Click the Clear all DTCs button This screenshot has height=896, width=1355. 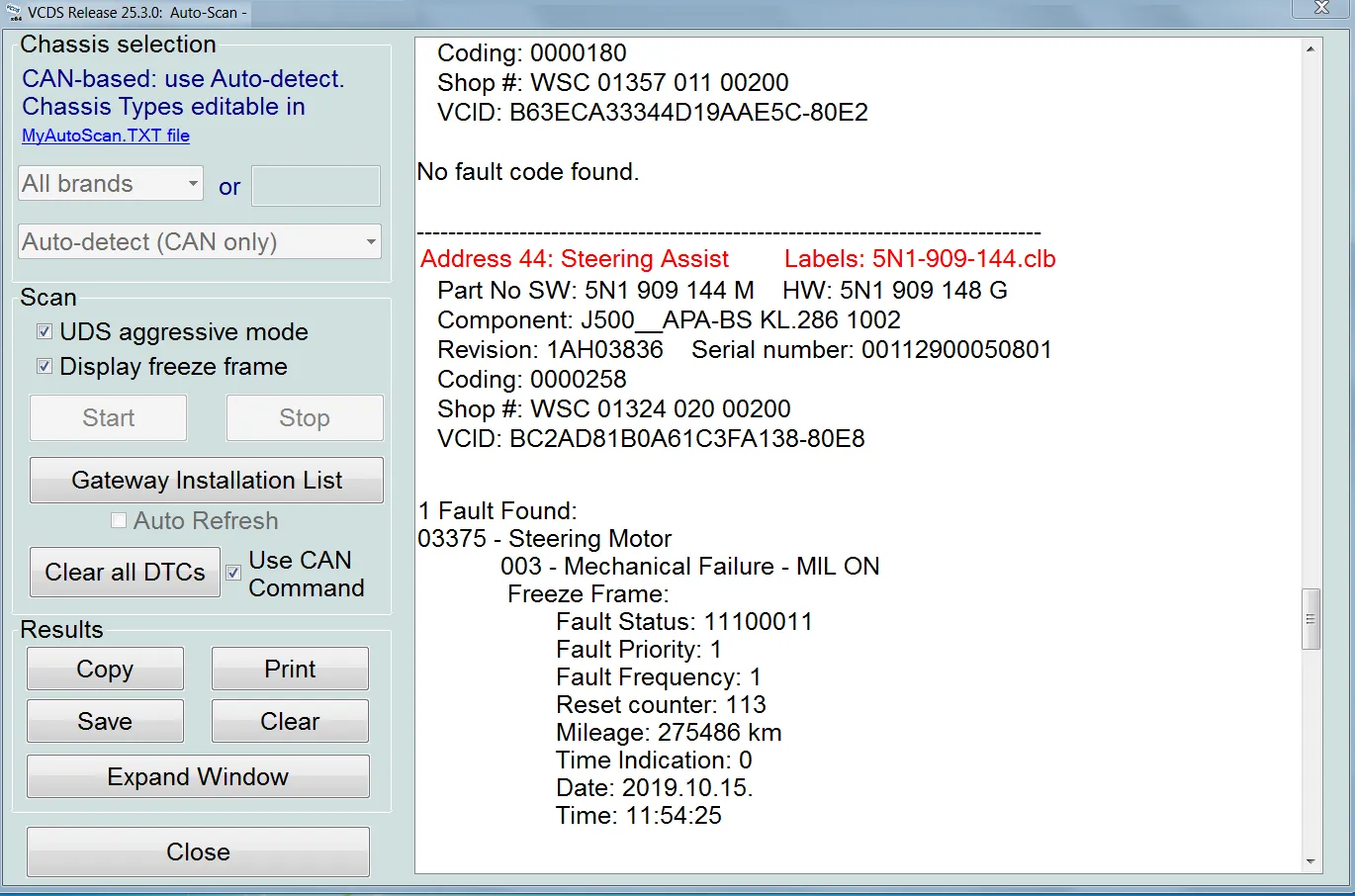pyautogui.click(x=125, y=573)
